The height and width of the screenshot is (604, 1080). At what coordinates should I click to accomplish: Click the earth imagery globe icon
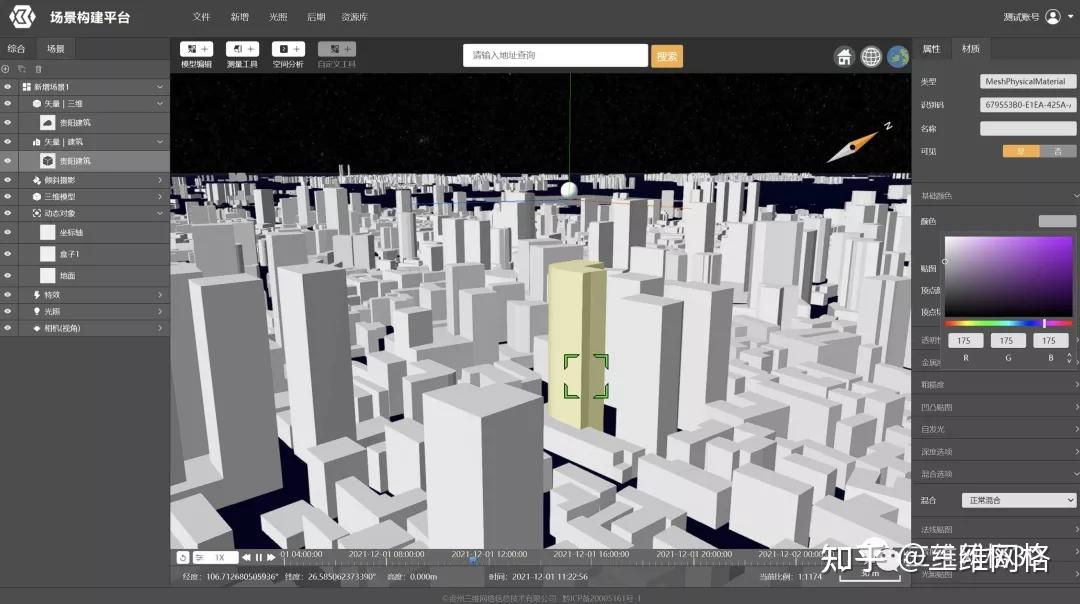click(897, 56)
